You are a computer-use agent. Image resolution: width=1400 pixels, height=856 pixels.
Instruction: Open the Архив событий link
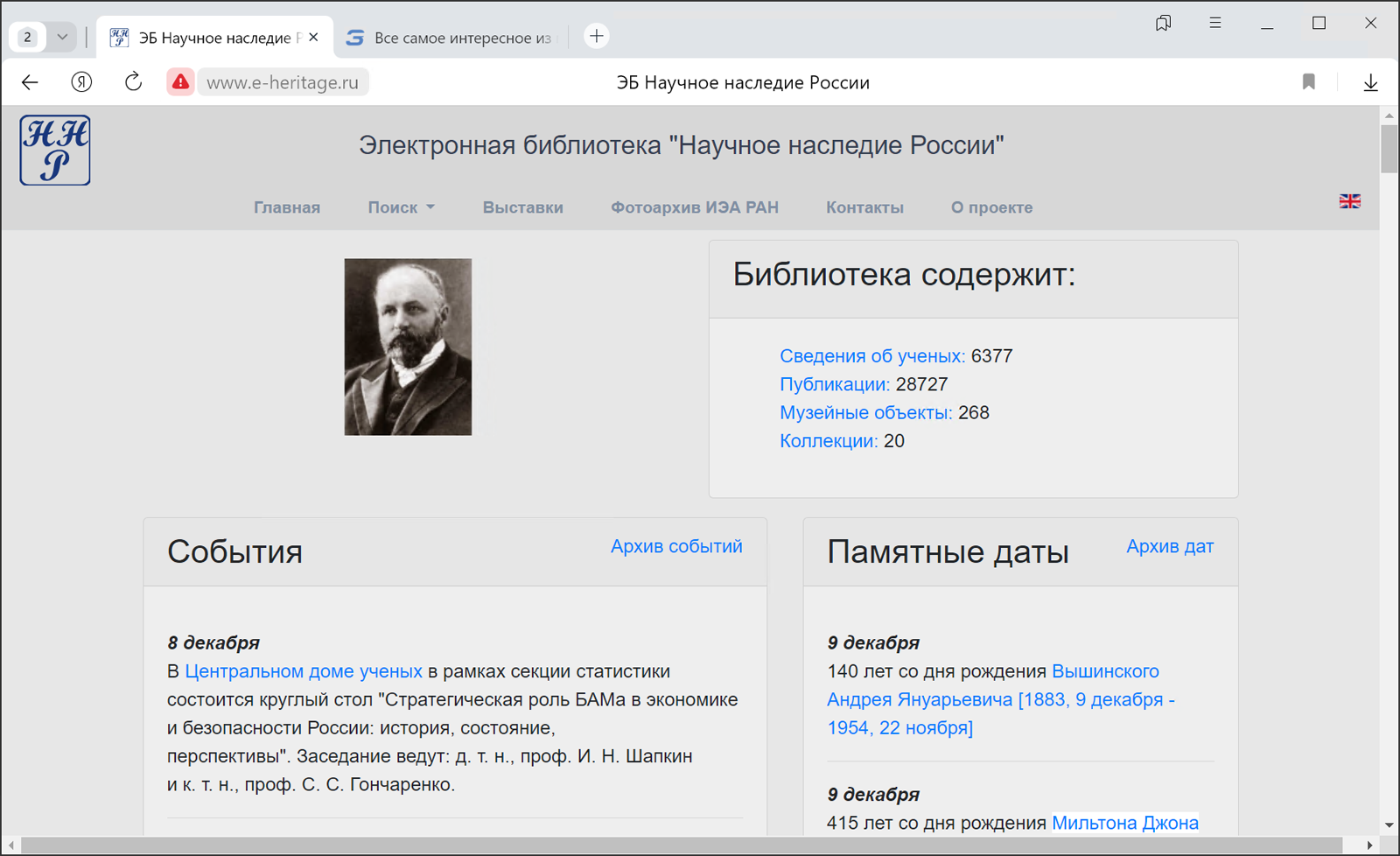tap(675, 546)
